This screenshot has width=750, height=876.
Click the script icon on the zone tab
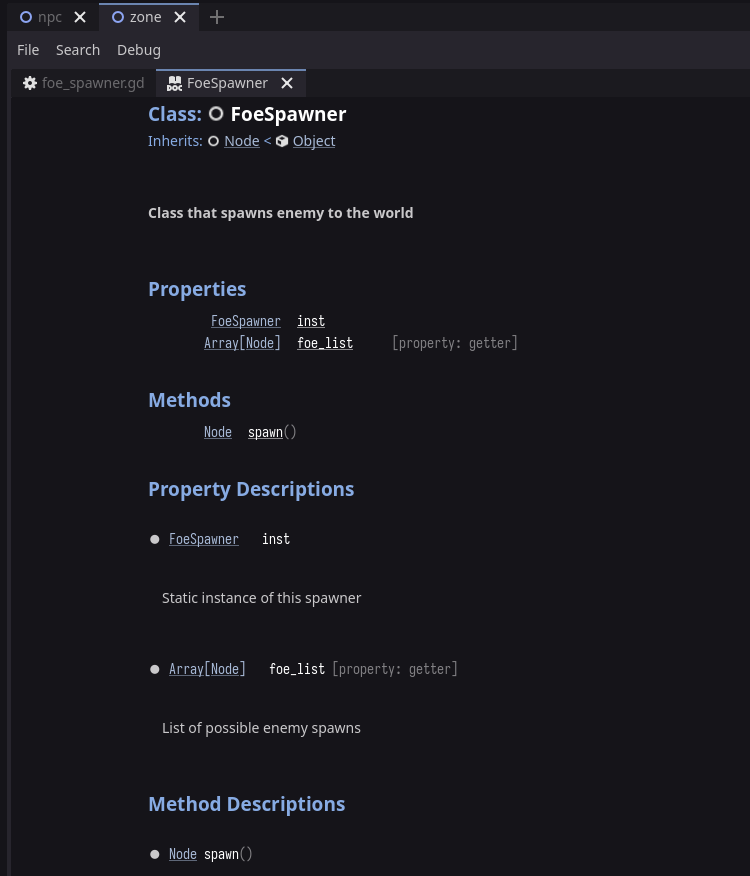[118, 17]
